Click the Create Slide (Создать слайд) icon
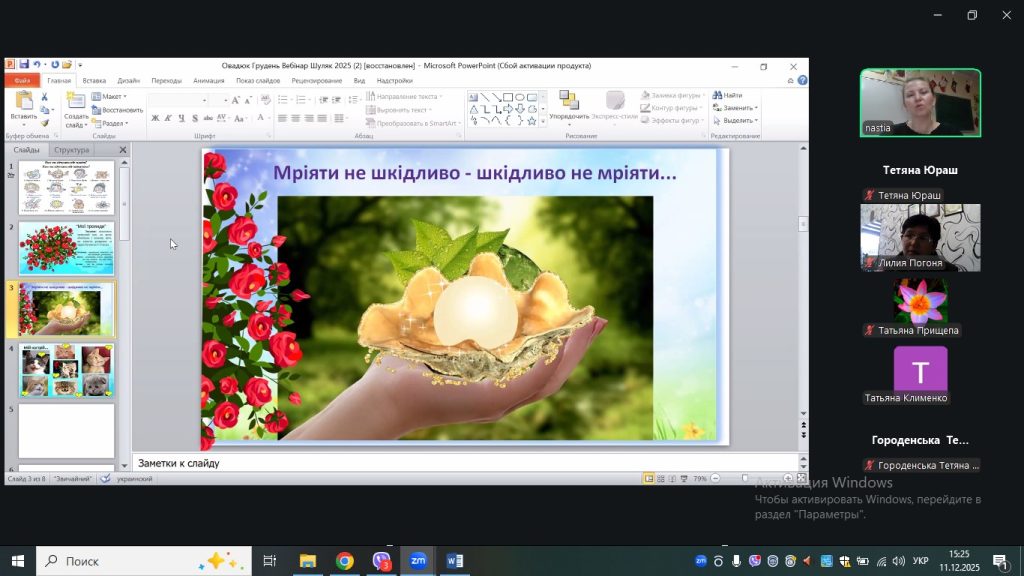This screenshot has height=576, width=1024. [x=76, y=101]
